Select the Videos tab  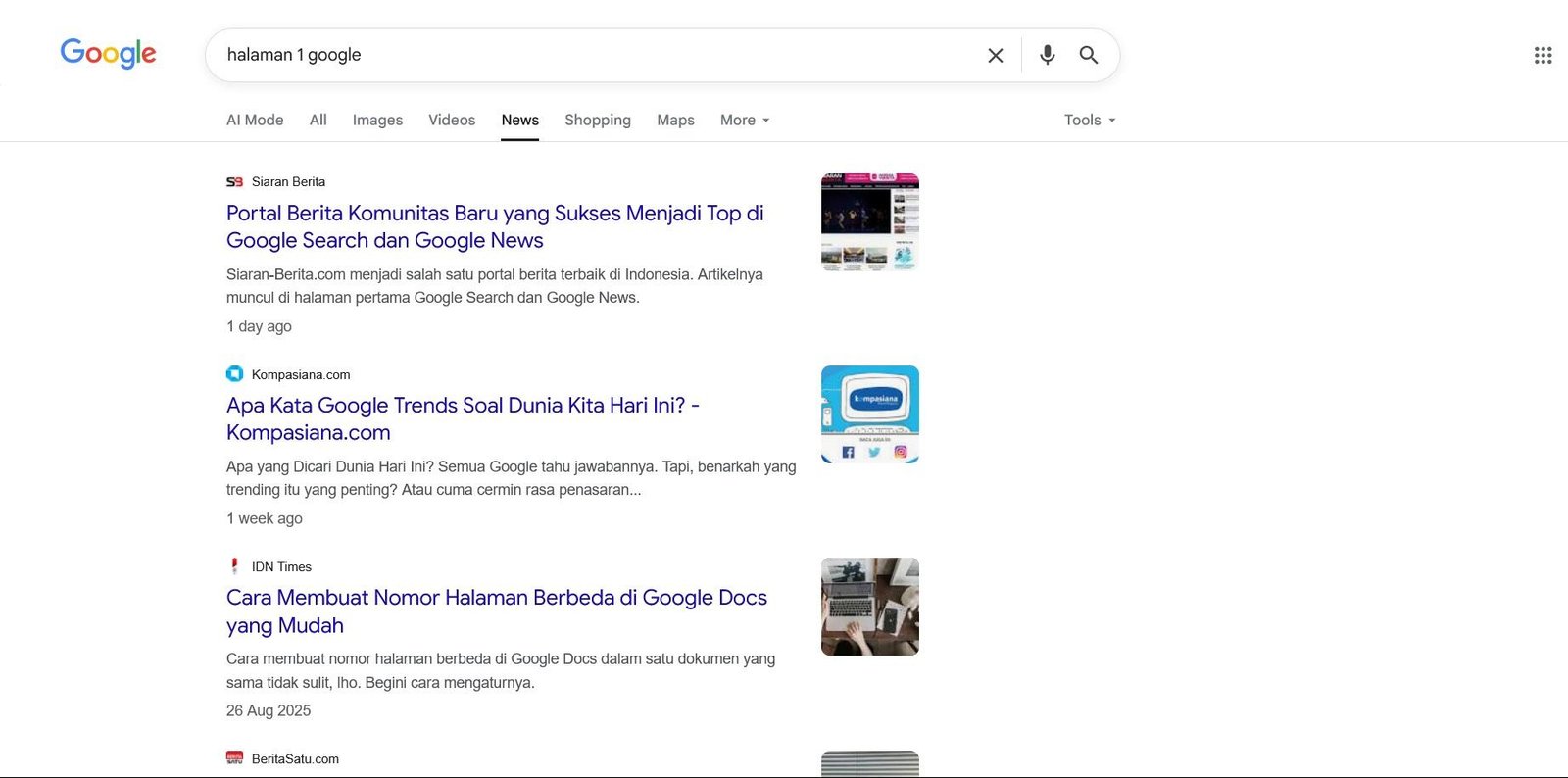coord(452,120)
